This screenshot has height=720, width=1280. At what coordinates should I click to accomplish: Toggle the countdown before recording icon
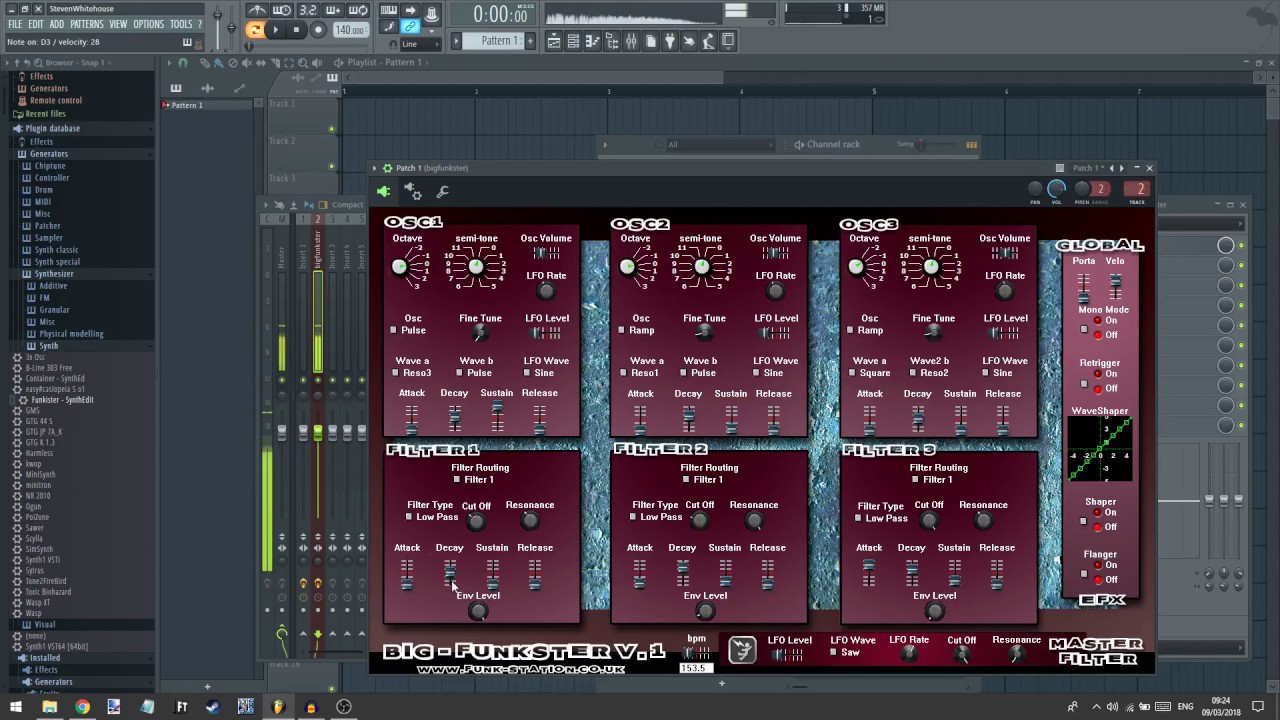click(x=308, y=11)
